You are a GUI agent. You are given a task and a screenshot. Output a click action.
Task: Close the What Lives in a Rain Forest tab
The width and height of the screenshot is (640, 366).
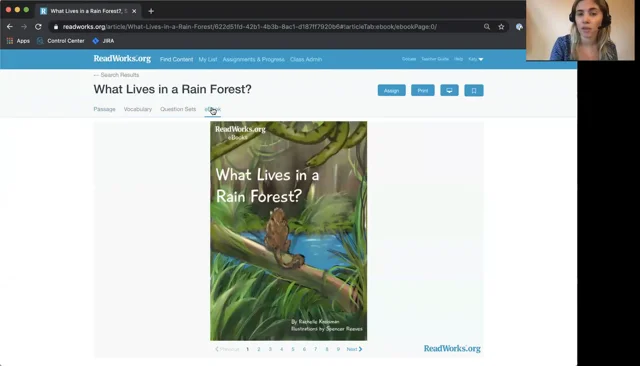click(134, 11)
